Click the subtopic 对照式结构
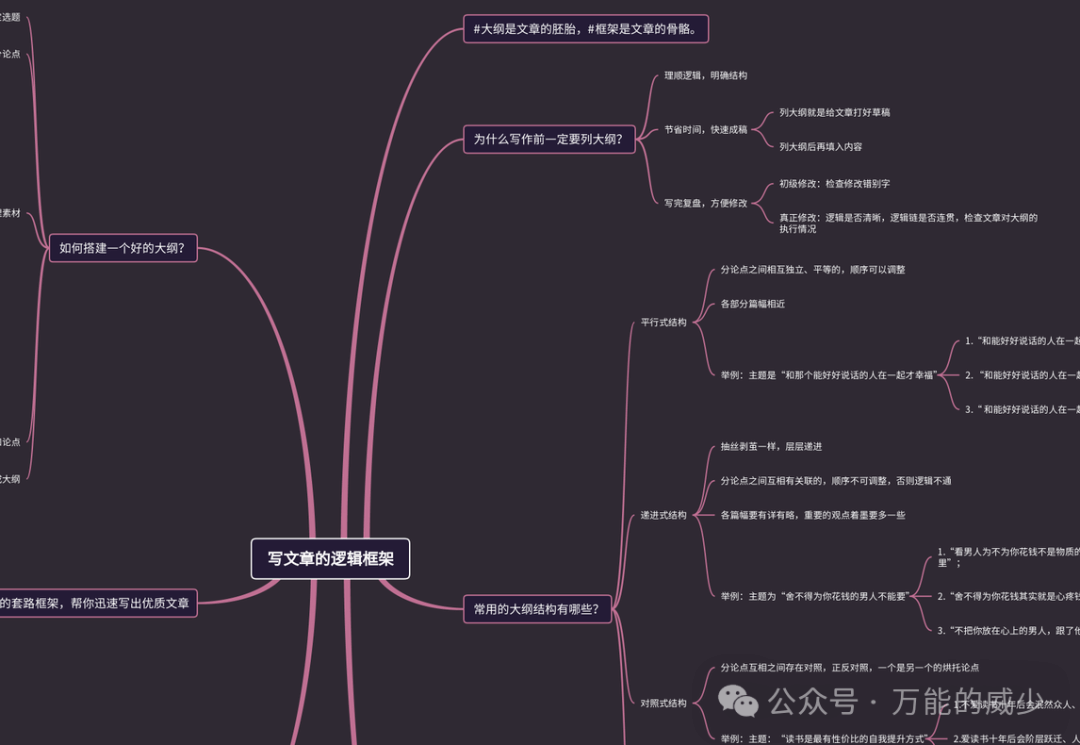1080x745 pixels. pyautogui.click(x=663, y=703)
